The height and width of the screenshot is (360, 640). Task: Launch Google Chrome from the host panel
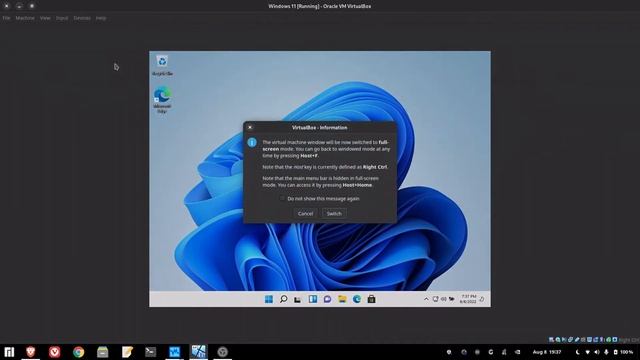(x=78, y=352)
